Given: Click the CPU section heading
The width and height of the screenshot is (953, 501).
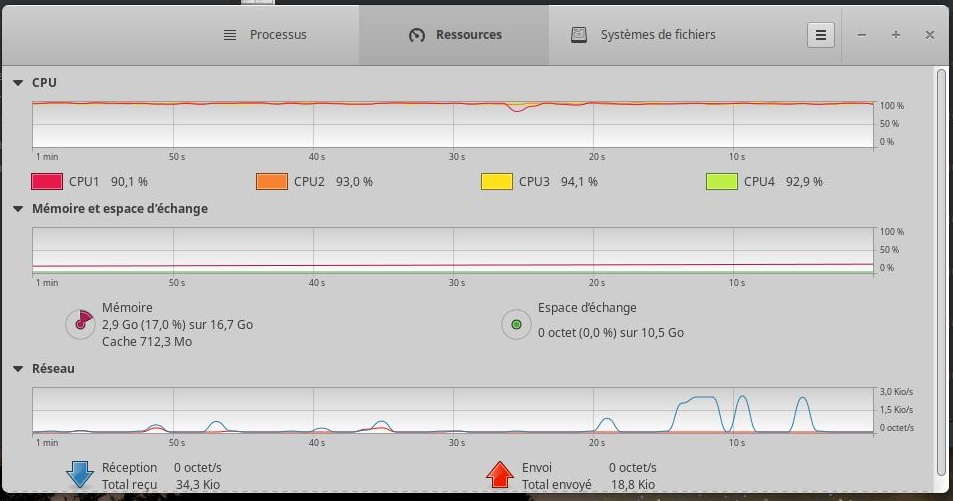Looking at the screenshot, I should click(x=44, y=83).
